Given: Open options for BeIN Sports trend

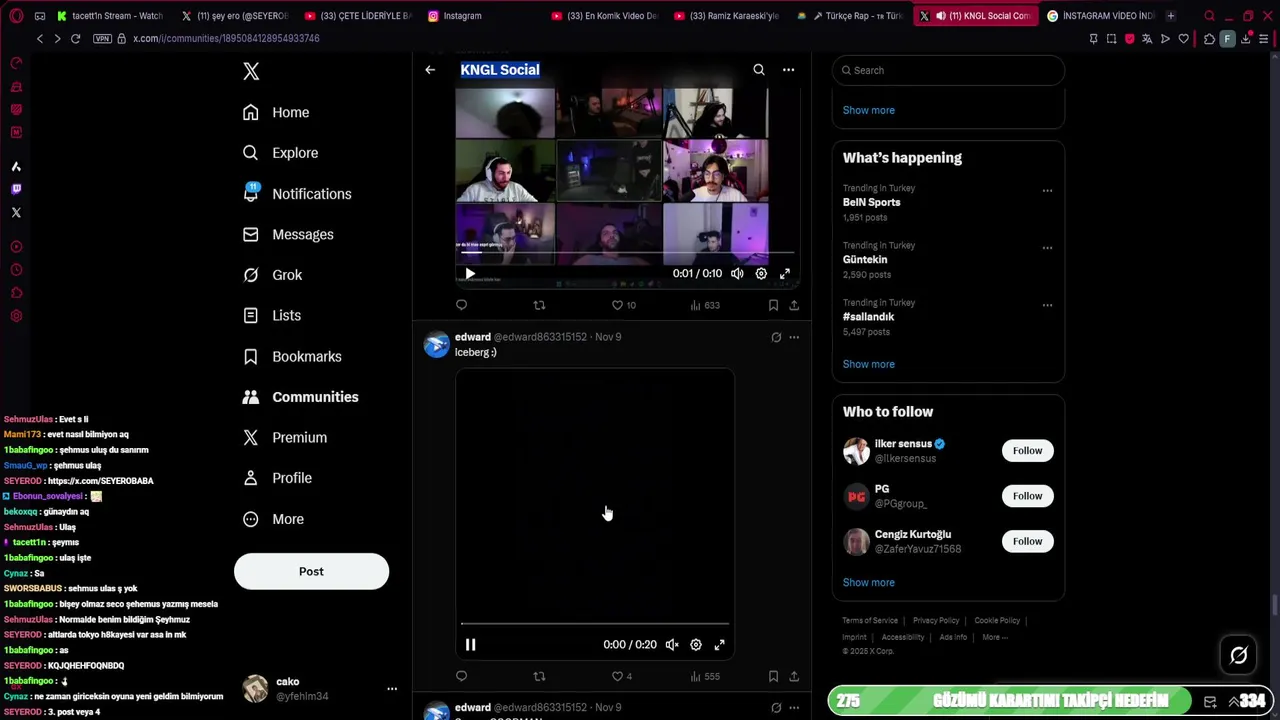Looking at the screenshot, I should (x=1047, y=190).
